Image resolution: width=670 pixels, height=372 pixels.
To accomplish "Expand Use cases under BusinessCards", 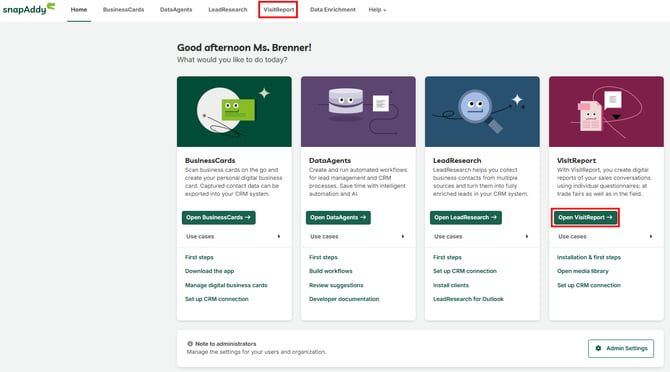I will tap(233, 236).
